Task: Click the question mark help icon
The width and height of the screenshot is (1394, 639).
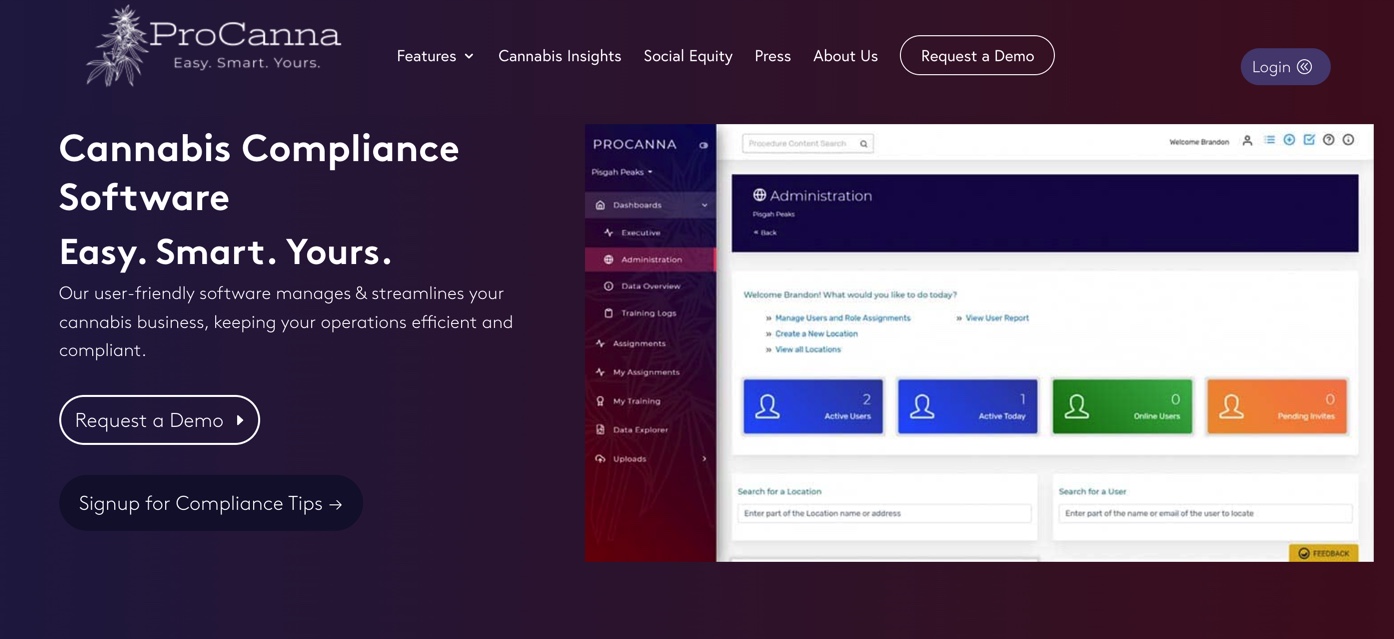Action: coord(1329,140)
